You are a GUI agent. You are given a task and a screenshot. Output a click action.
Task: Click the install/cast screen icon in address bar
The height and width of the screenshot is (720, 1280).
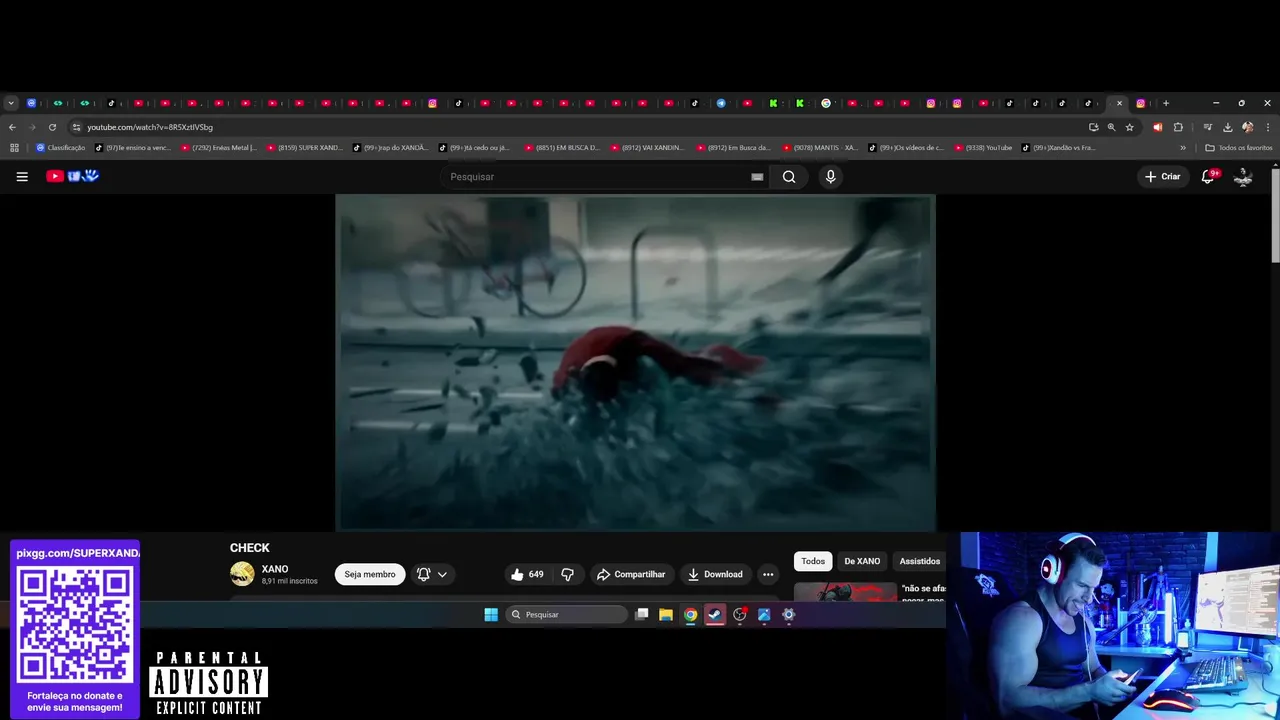(1093, 127)
